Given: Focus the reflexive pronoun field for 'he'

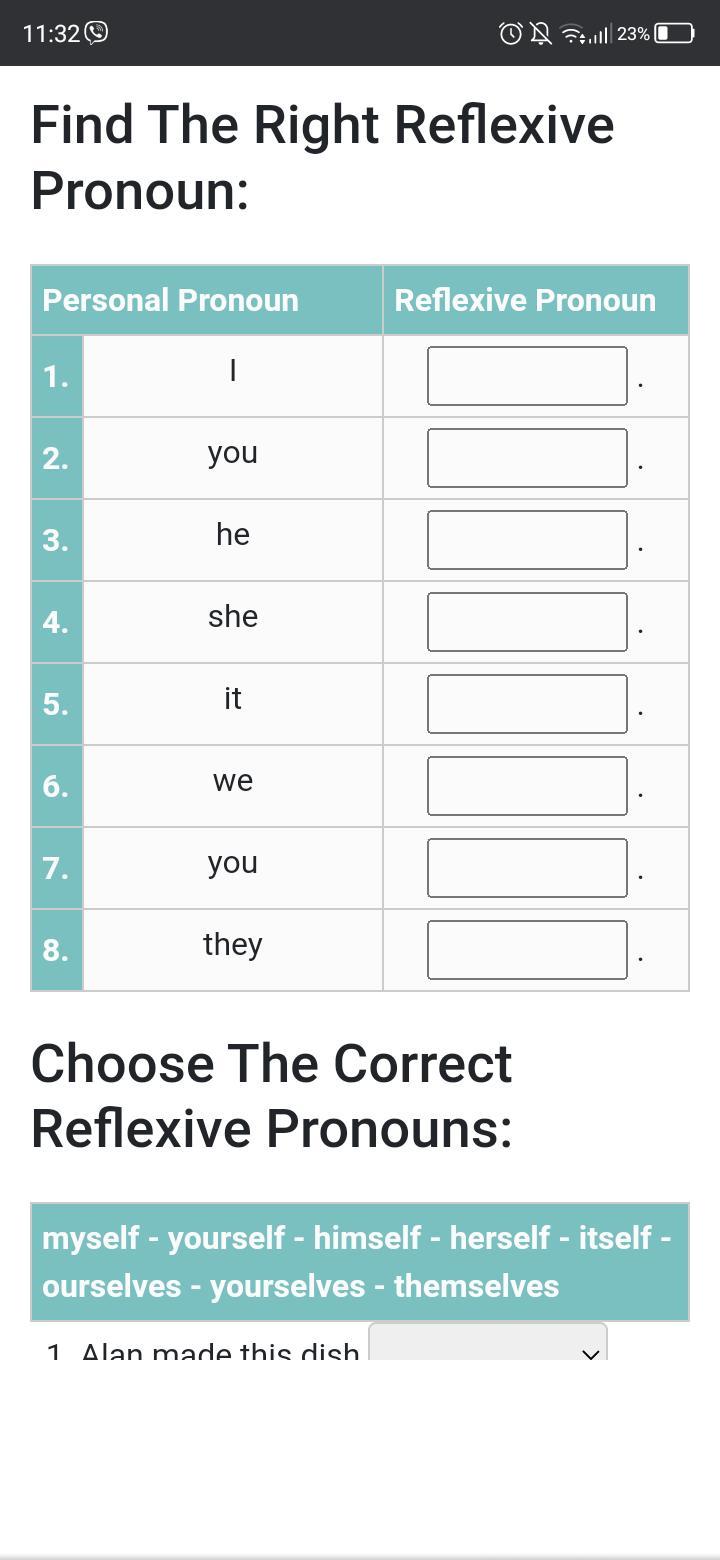Looking at the screenshot, I should point(527,540).
